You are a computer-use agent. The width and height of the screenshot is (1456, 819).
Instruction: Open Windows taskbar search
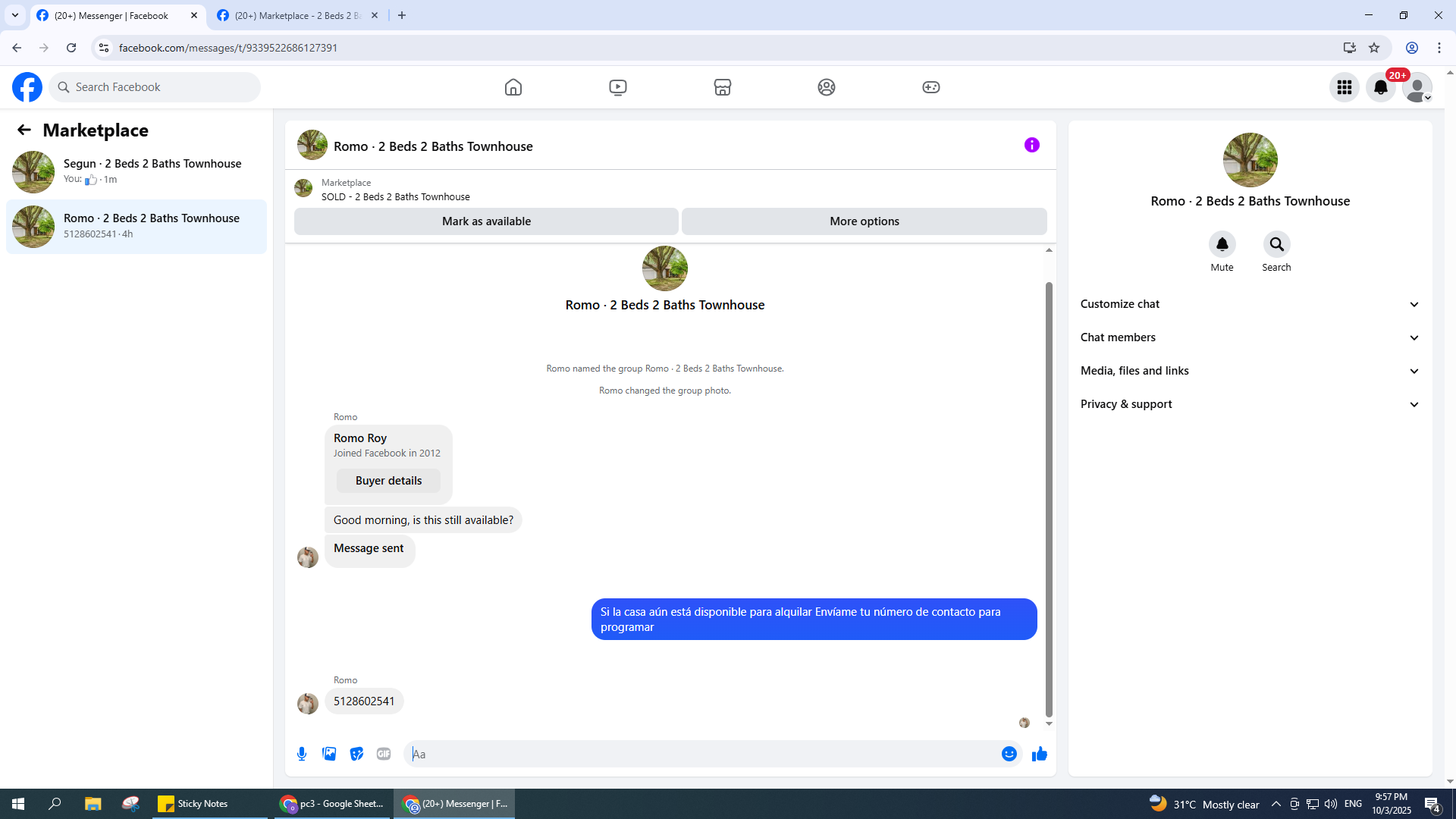tap(55, 804)
